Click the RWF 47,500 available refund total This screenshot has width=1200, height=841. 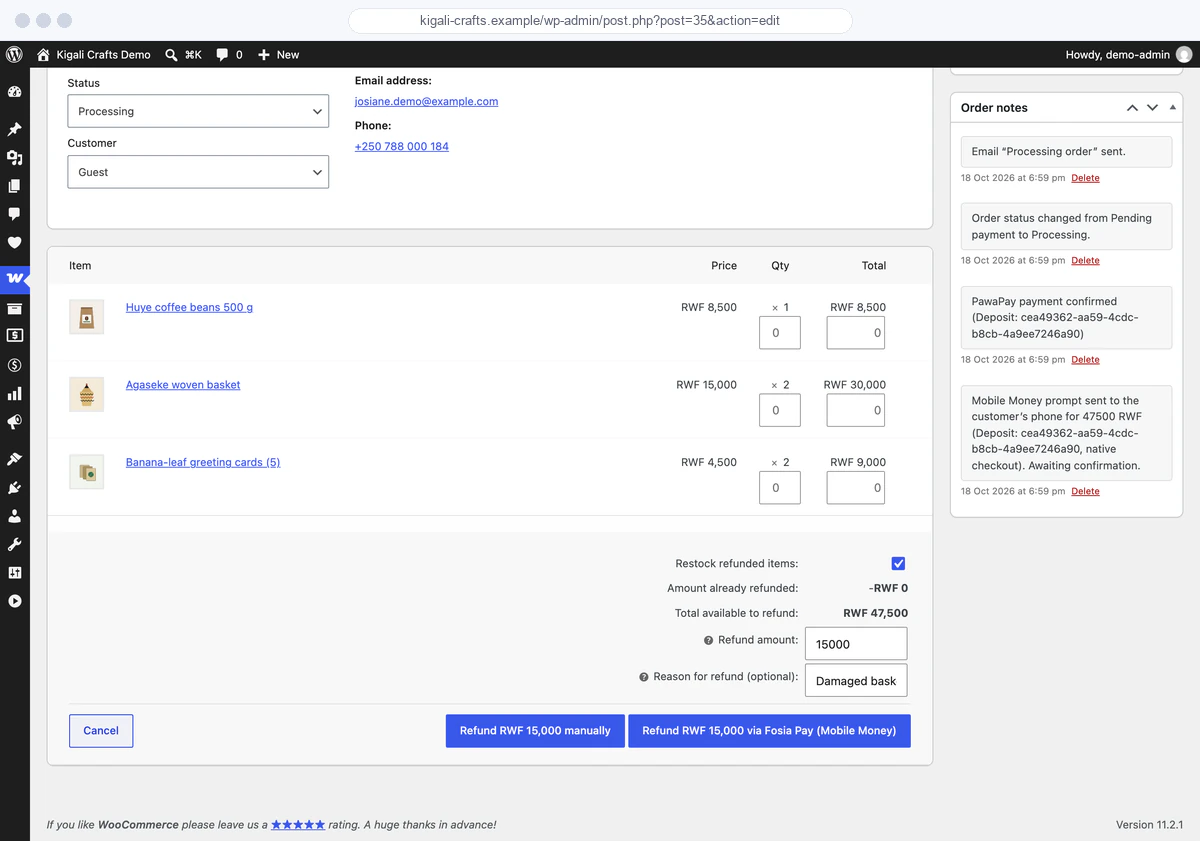[x=876, y=613]
